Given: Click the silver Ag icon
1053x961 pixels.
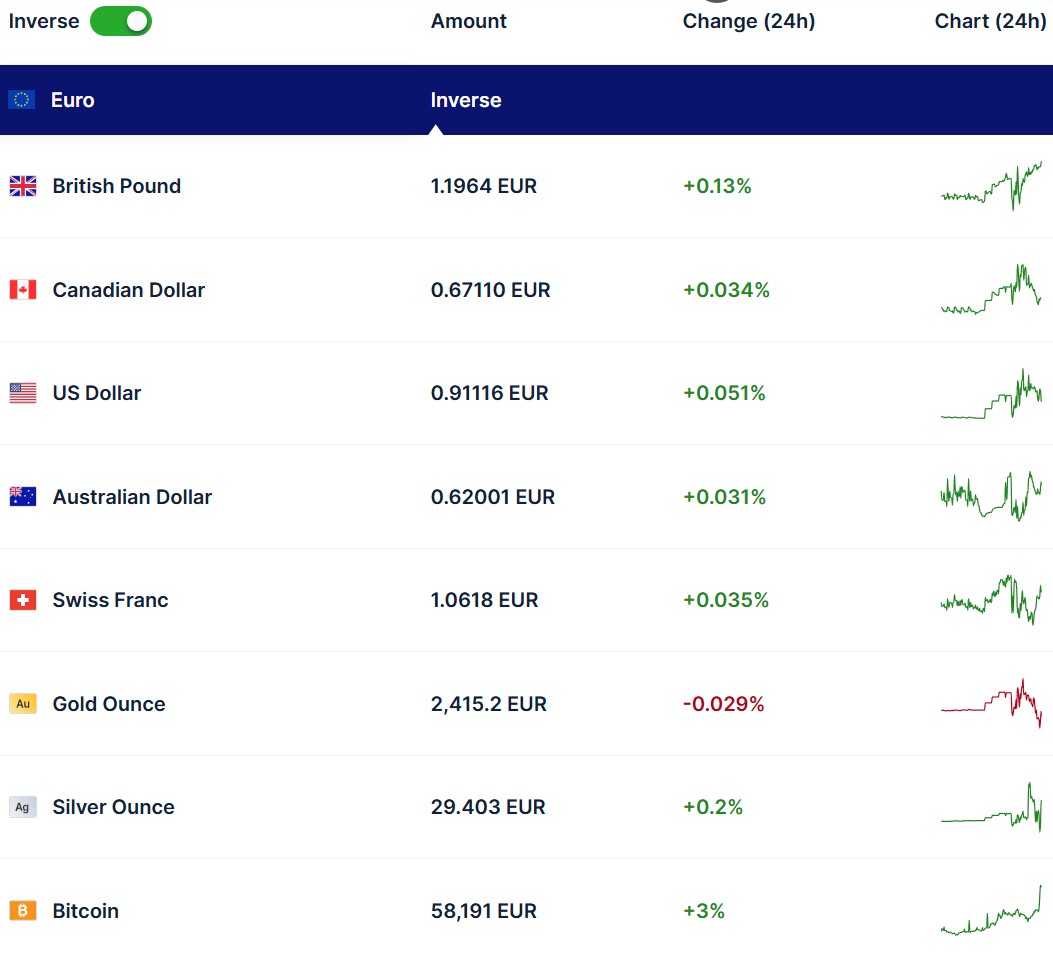Looking at the screenshot, I should pyautogui.click(x=22, y=807).
